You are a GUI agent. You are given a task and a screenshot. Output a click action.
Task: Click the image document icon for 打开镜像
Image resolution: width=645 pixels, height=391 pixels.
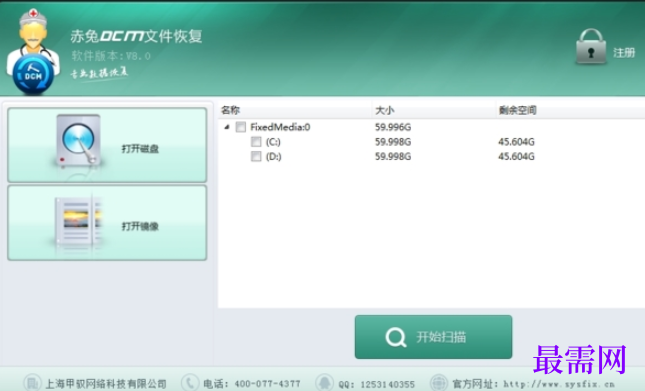(x=78, y=221)
